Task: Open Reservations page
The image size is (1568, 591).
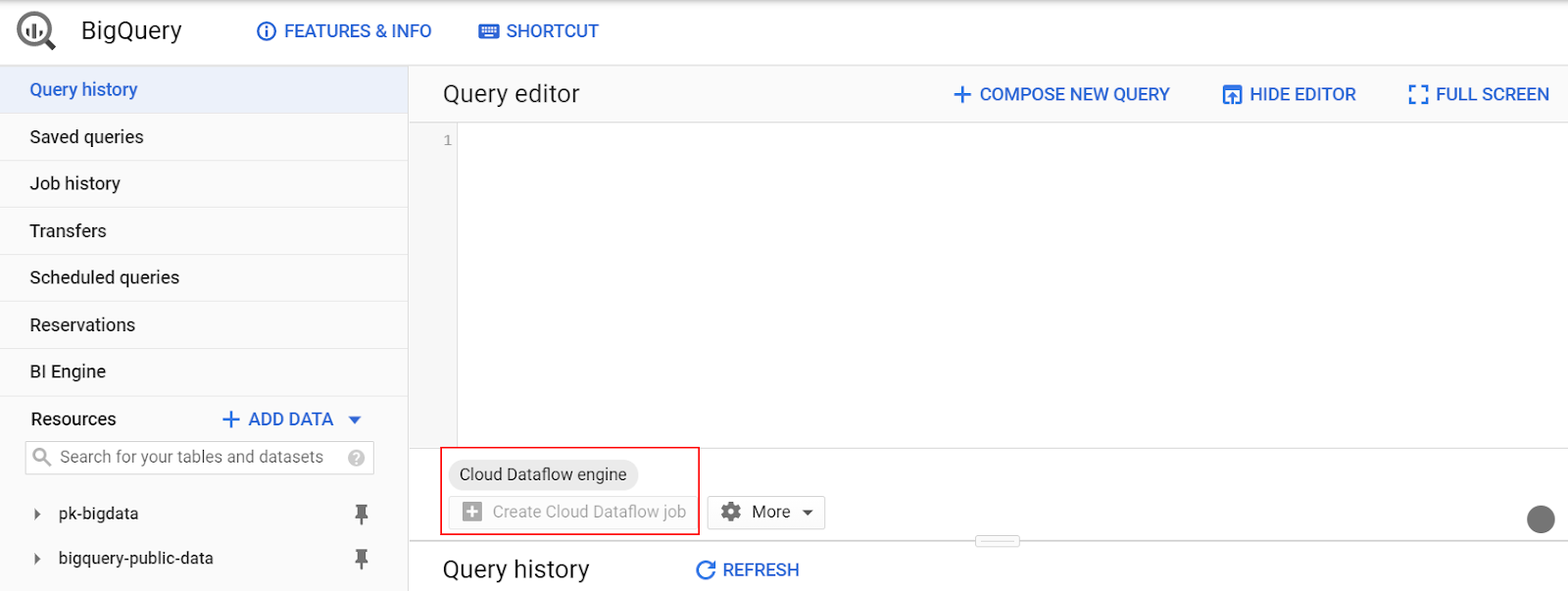Action: pos(204,324)
